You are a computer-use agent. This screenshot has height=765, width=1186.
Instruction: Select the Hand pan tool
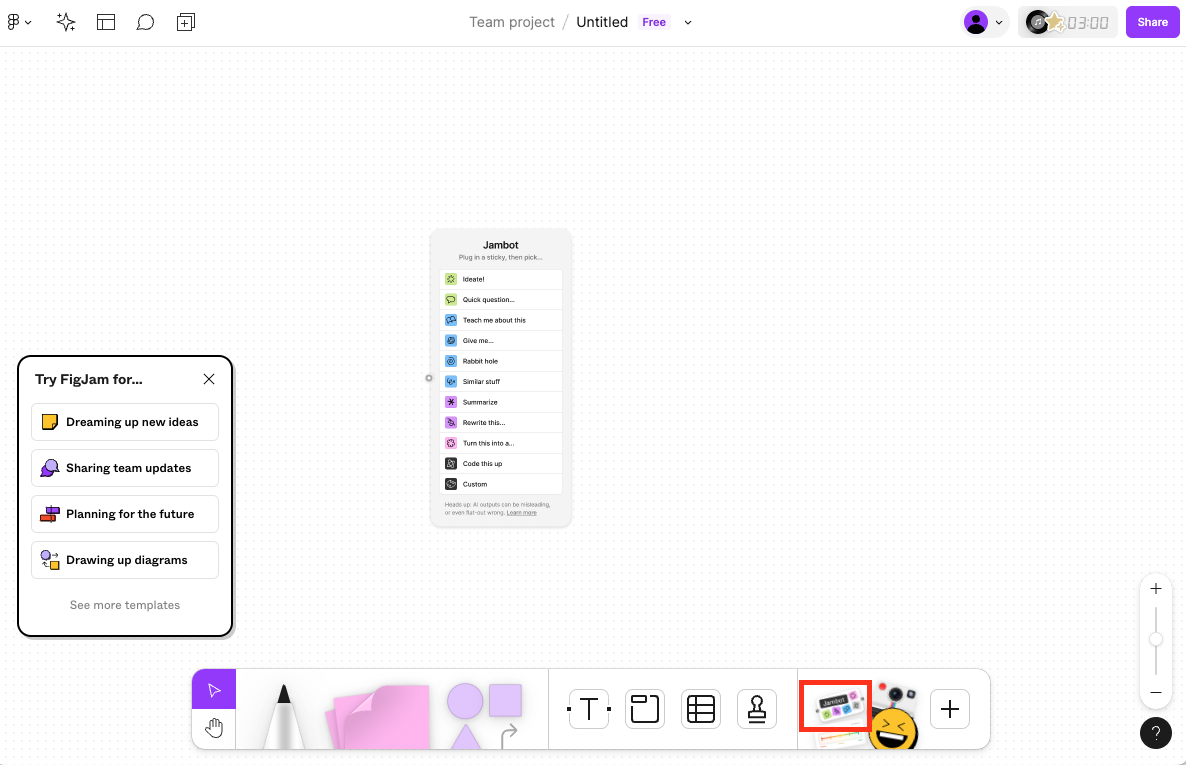[x=214, y=729]
